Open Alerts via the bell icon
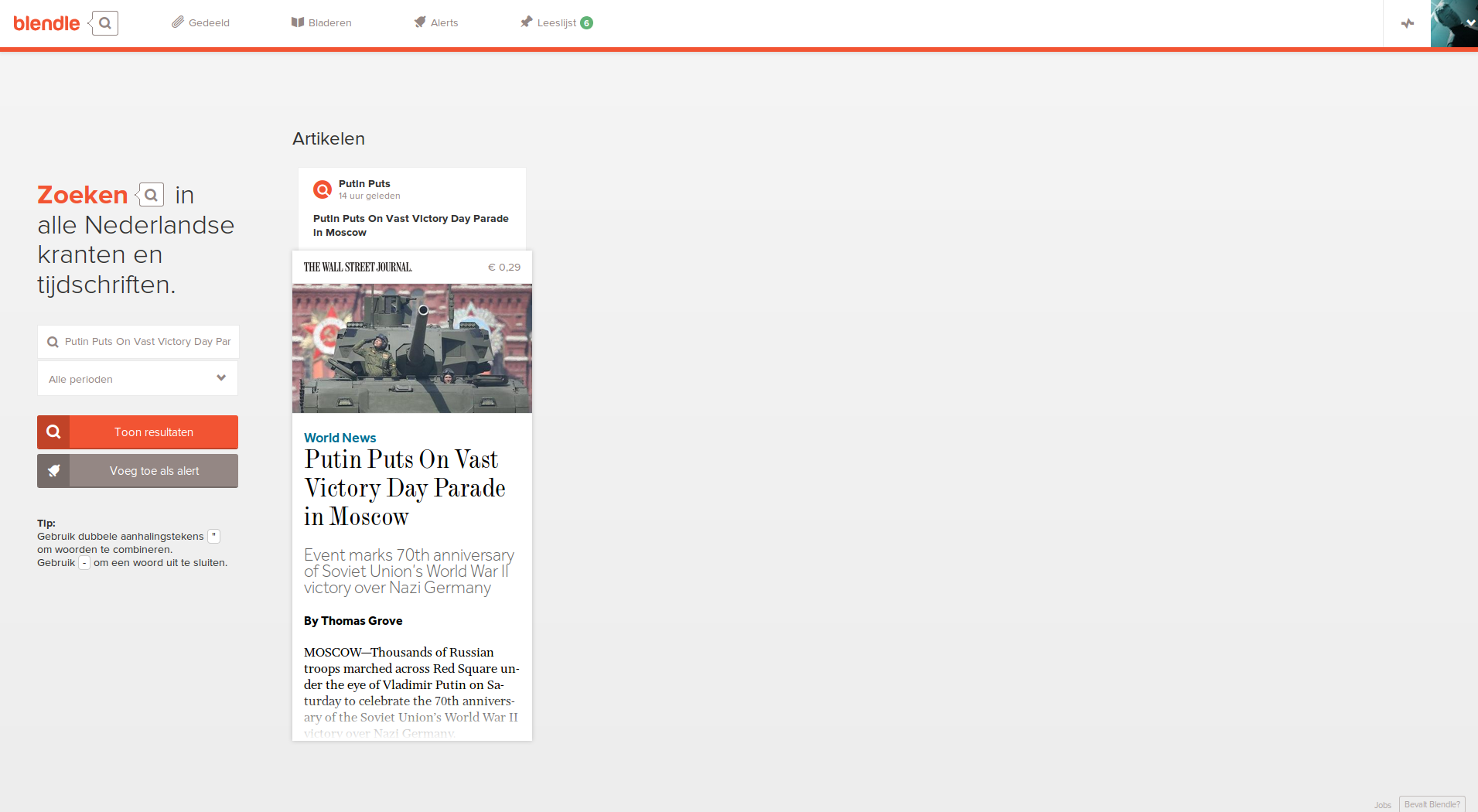The height and width of the screenshot is (812, 1478). 420,22
